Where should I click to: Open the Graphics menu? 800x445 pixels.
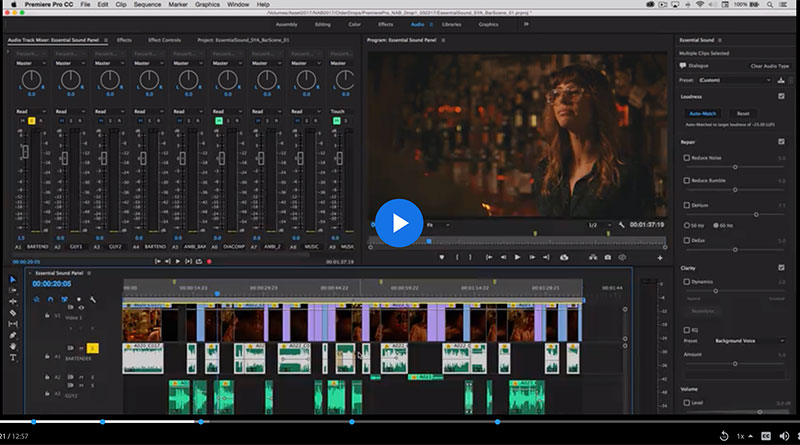(x=207, y=5)
